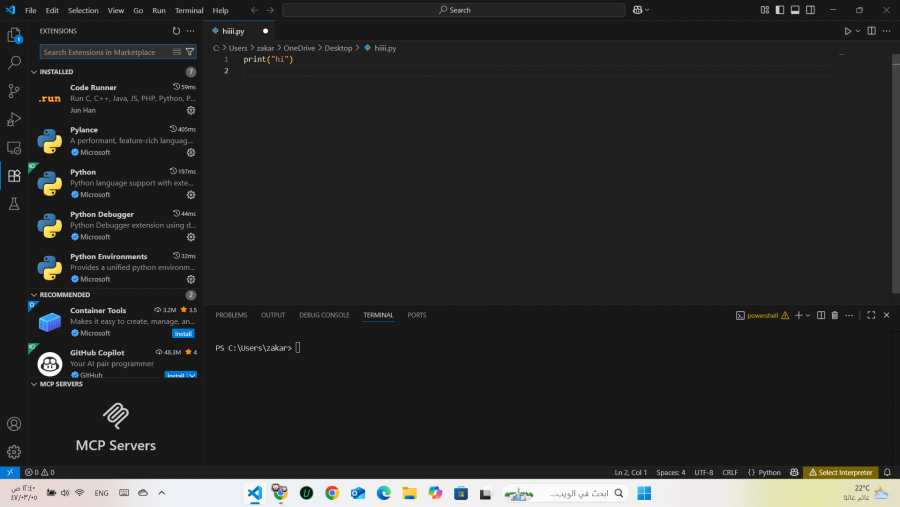Open the Source Control view
The width and height of the screenshot is (900, 507).
(14, 91)
